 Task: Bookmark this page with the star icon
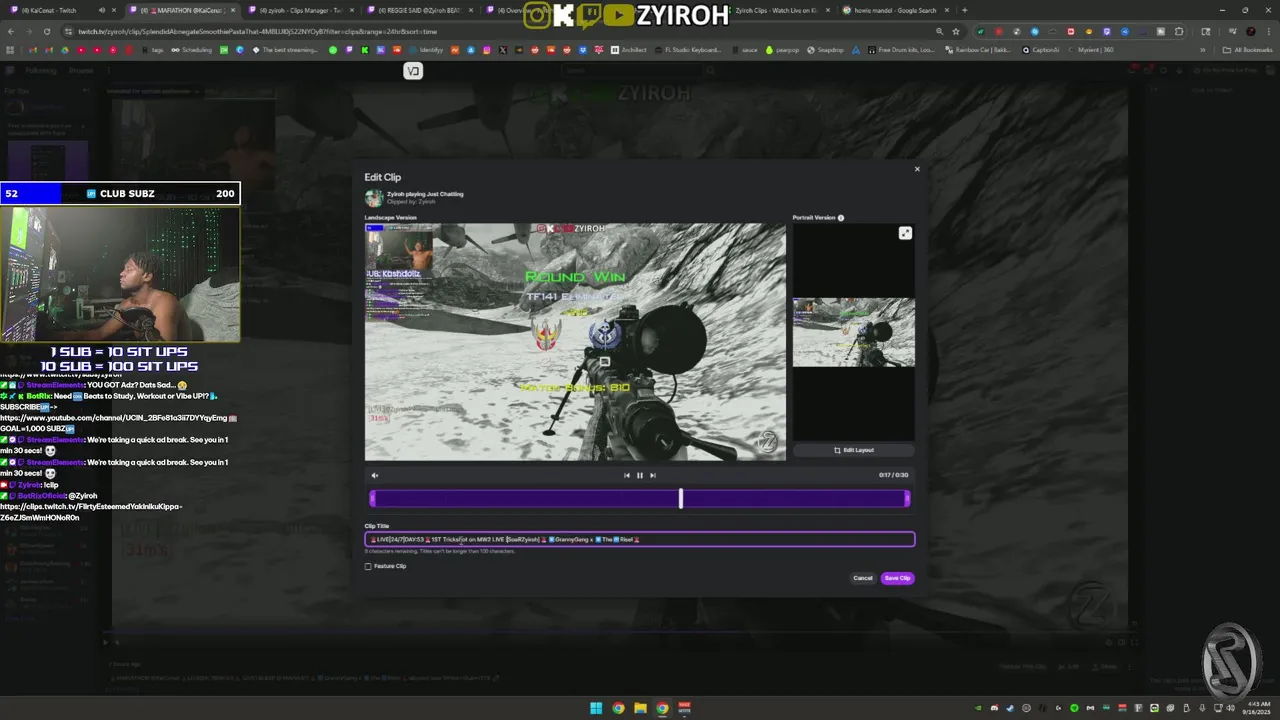[x=956, y=31]
